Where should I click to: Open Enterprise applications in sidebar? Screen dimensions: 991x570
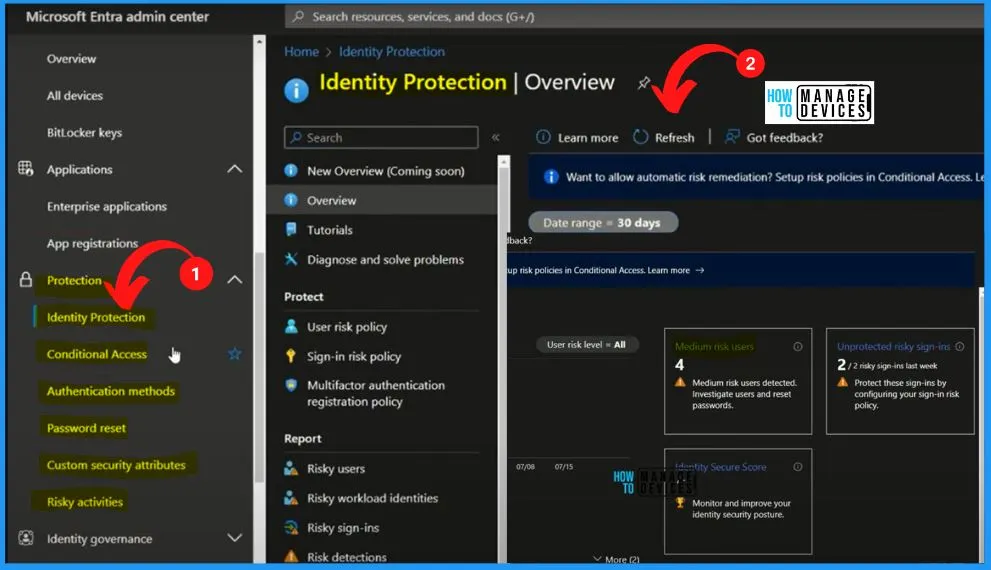click(x=107, y=206)
